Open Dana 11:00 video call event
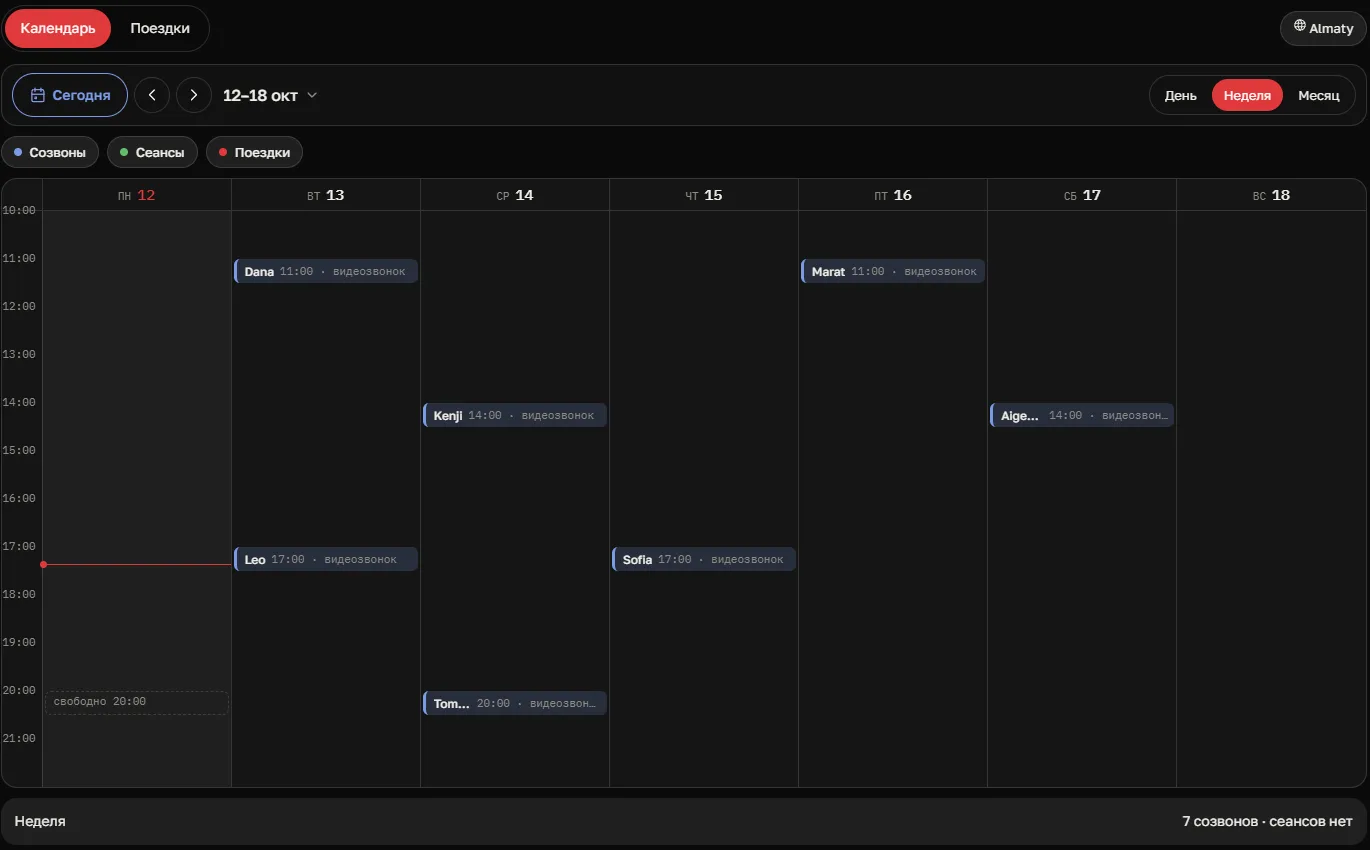 pos(326,271)
